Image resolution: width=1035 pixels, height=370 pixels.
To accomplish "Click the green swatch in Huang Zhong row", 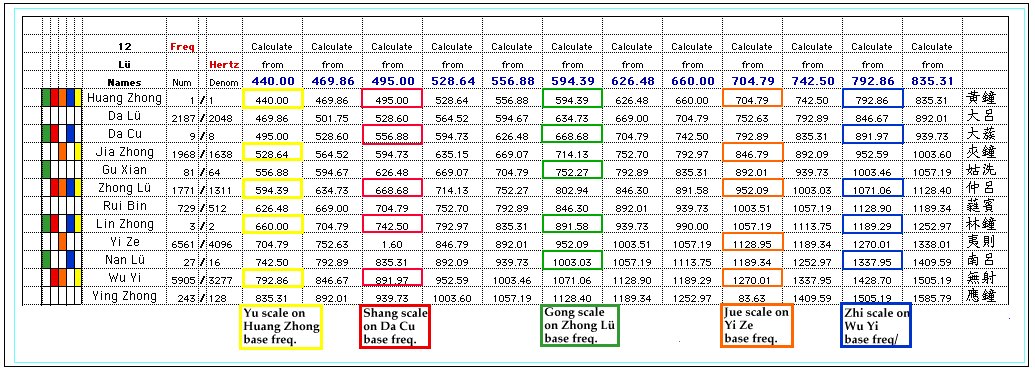I will click(46, 98).
